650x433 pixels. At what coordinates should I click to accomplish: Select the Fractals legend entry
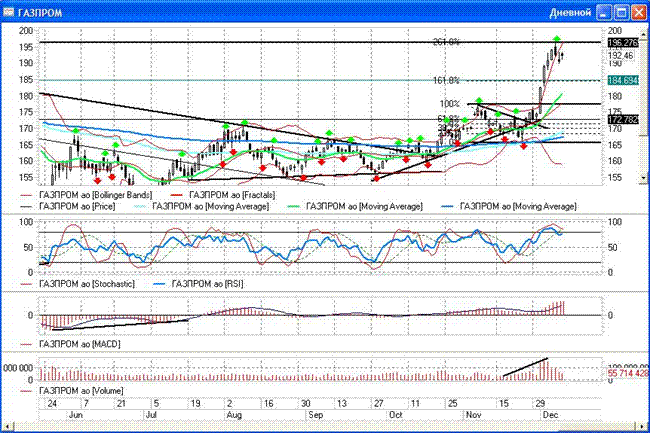[223, 195]
